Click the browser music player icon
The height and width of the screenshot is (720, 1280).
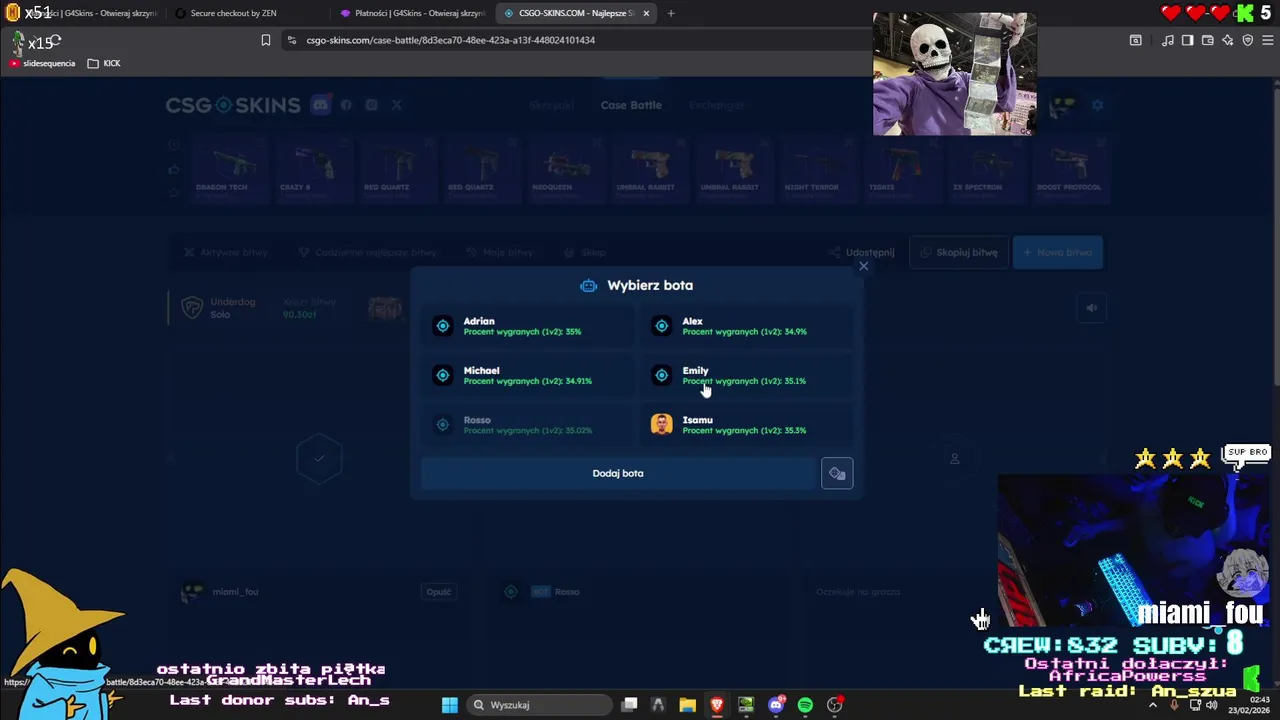[x=1168, y=40]
